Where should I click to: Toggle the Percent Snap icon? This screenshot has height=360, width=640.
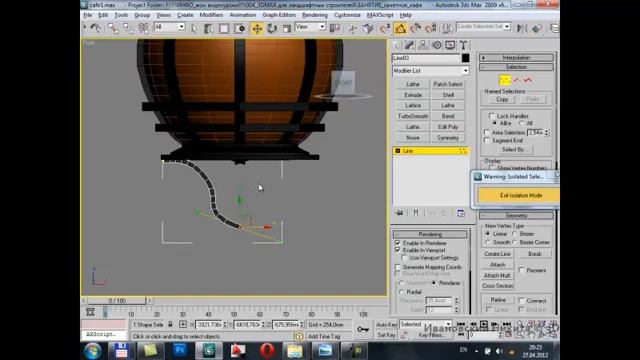point(416,28)
